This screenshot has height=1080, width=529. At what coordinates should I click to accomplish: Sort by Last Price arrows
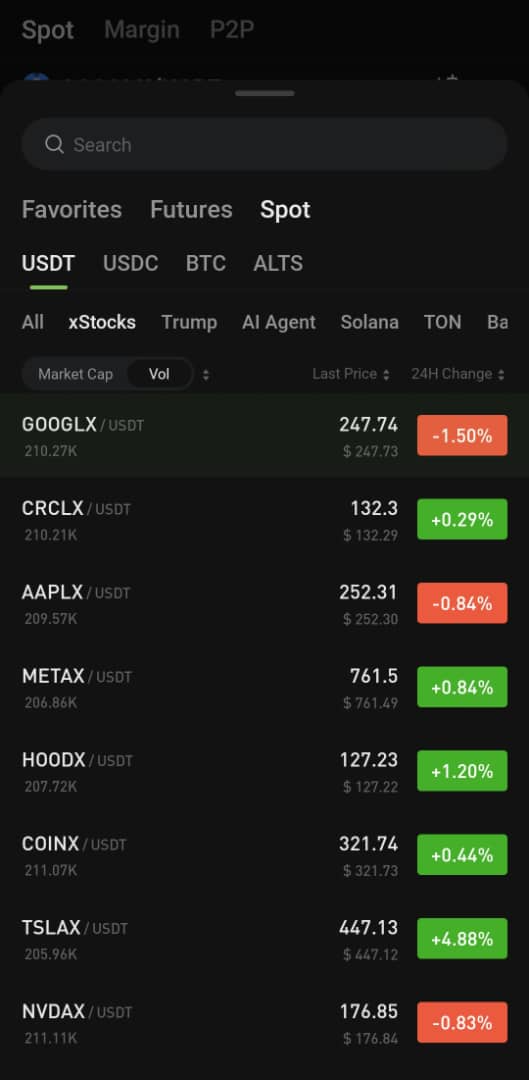386,375
